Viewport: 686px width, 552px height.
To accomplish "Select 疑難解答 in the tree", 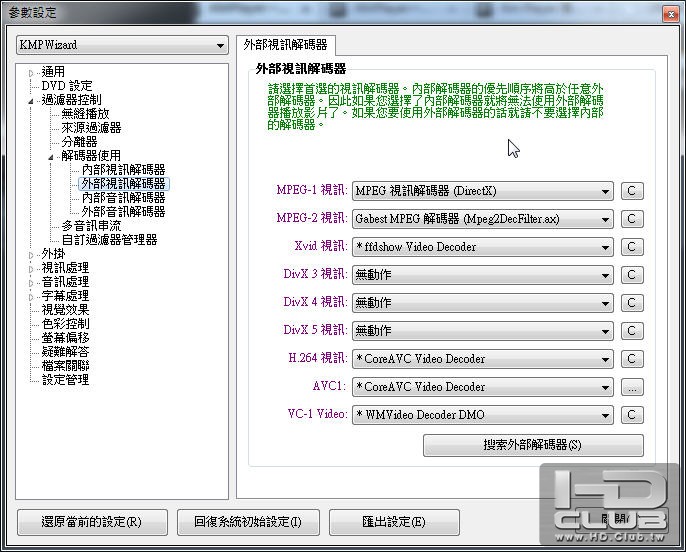I will click(65, 352).
